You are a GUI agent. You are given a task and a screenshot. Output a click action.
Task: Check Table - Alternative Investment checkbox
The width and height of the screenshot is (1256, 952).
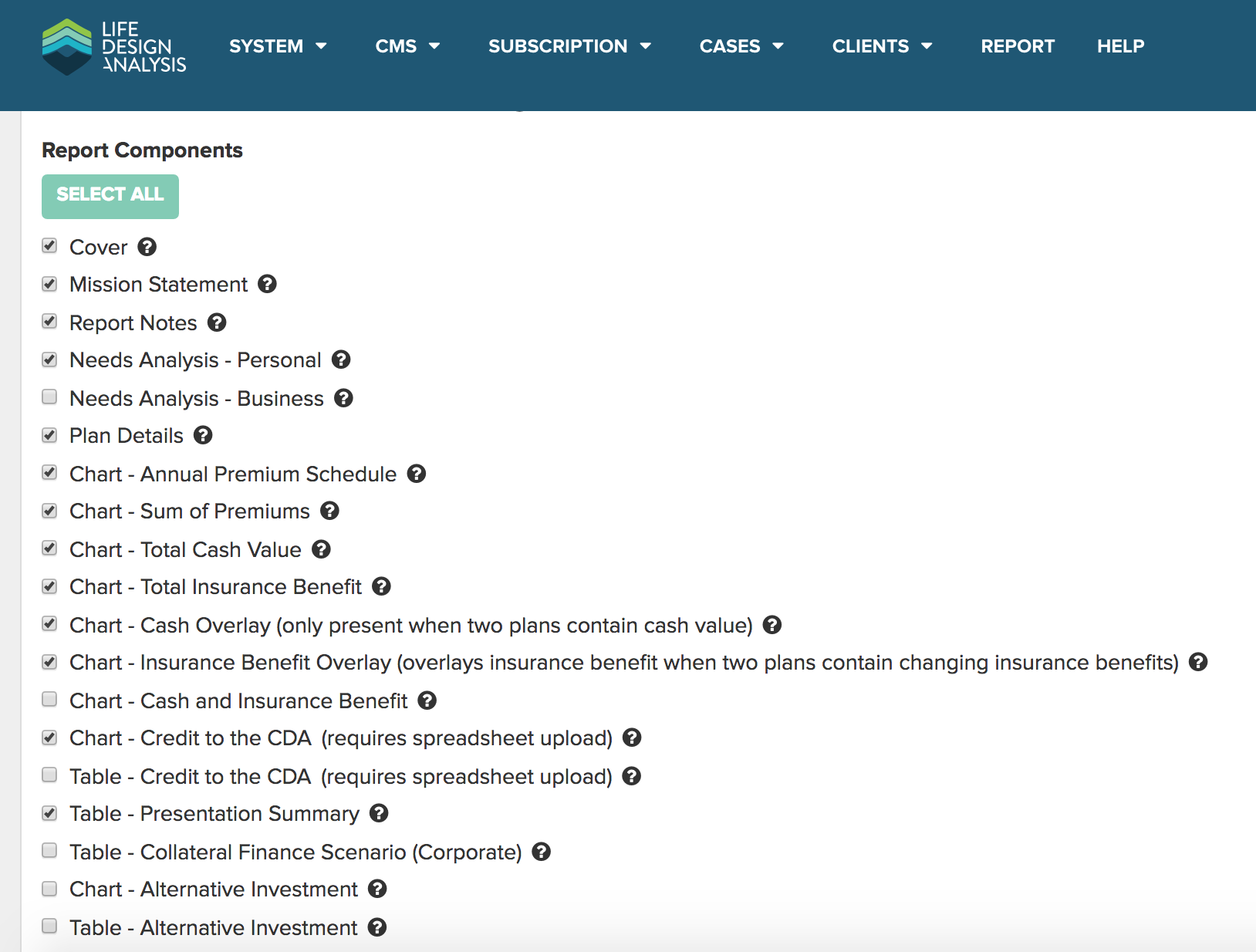pyautogui.click(x=49, y=927)
